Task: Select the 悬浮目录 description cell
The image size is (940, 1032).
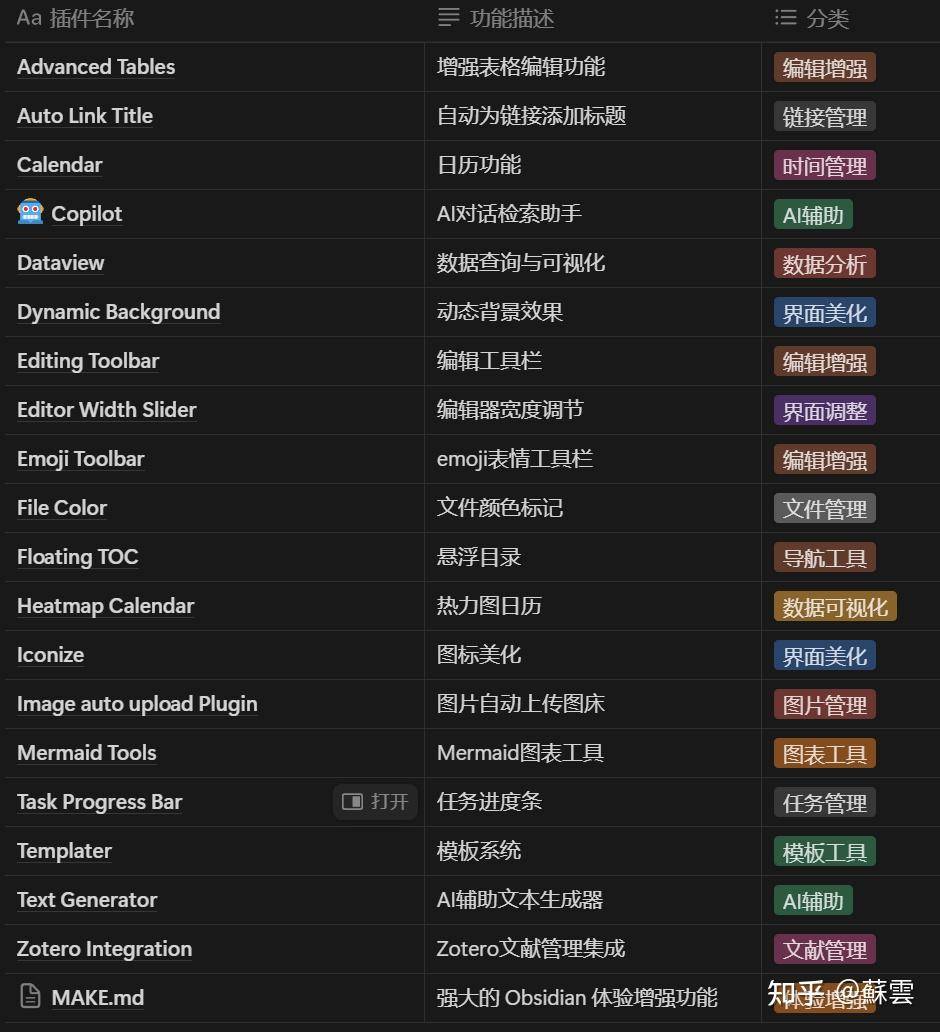Action: (x=592, y=557)
